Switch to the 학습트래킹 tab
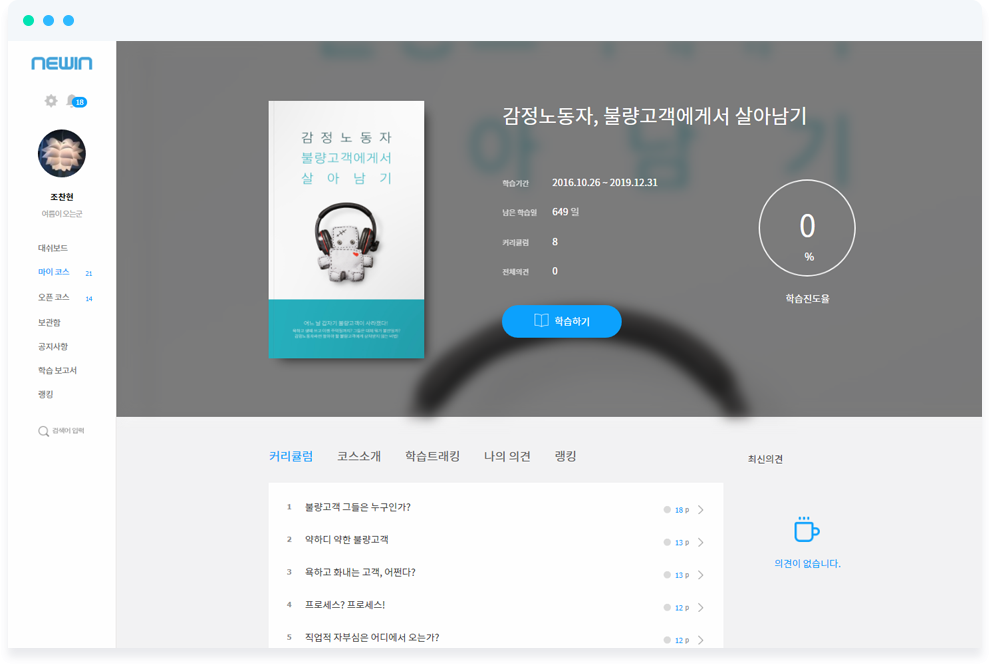This screenshot has height=665, width=990. coord(432,456)
